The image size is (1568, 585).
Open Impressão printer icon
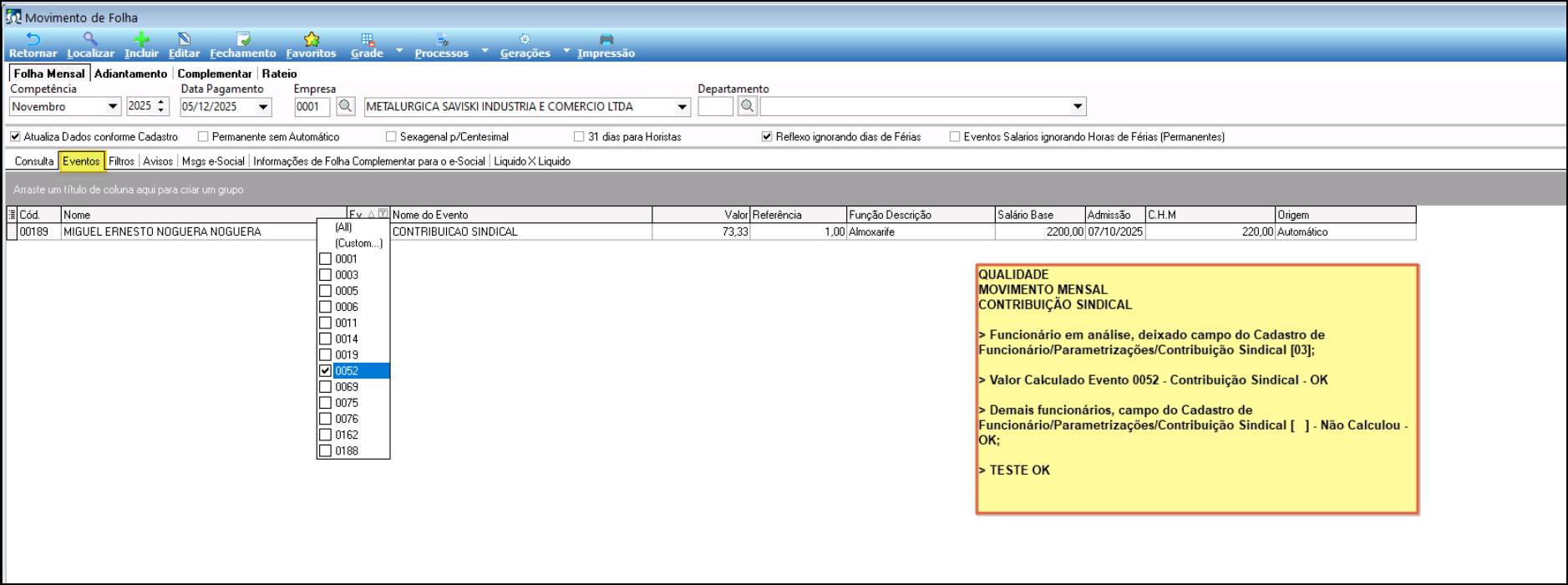coord(606,39)
